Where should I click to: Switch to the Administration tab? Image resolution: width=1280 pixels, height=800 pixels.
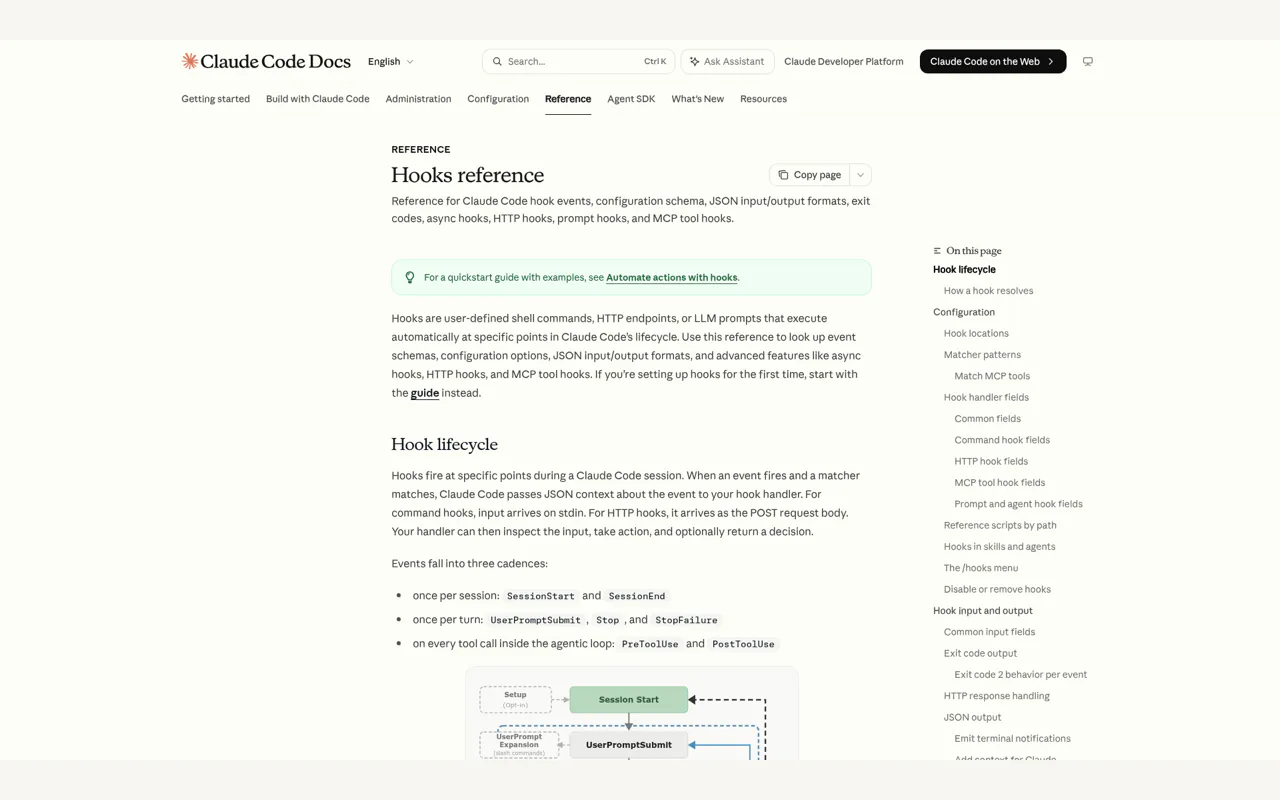point(418,99)
